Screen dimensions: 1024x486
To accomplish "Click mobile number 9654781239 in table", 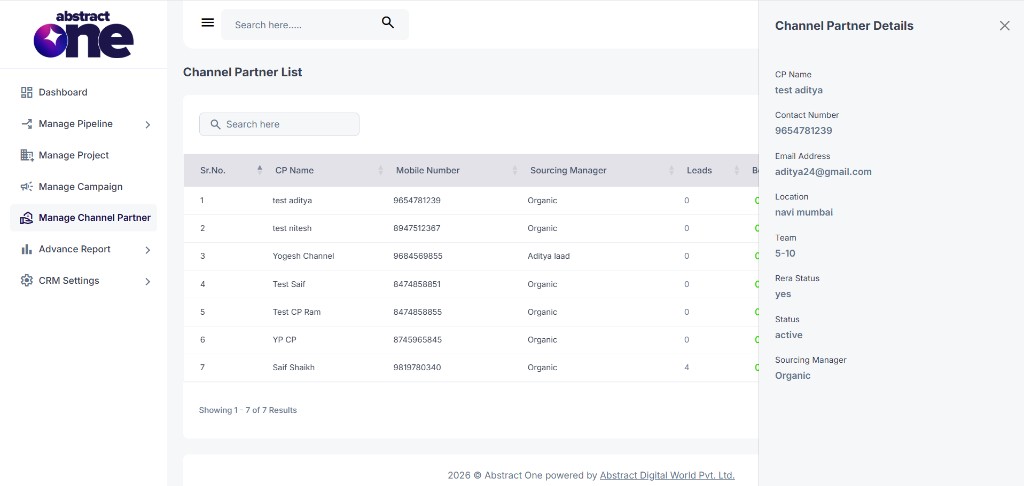I will pyautogui.click(x=417, y=201).
